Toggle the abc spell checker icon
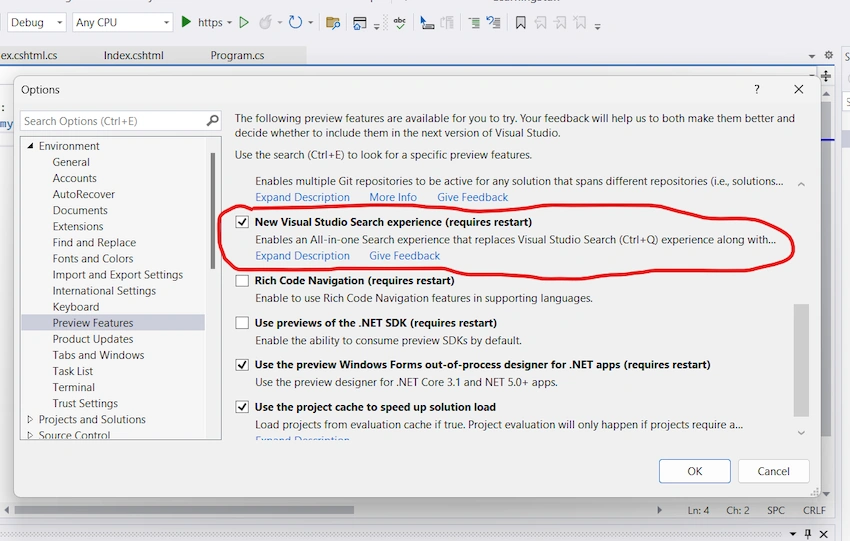This screenshot has width=850, height=541. (400, 23)
